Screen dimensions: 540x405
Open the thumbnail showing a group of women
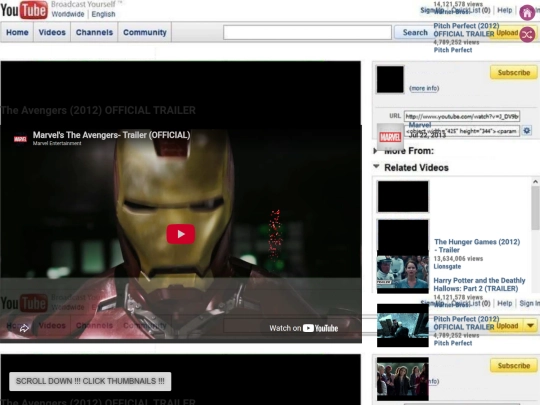[x=403, y=379]
